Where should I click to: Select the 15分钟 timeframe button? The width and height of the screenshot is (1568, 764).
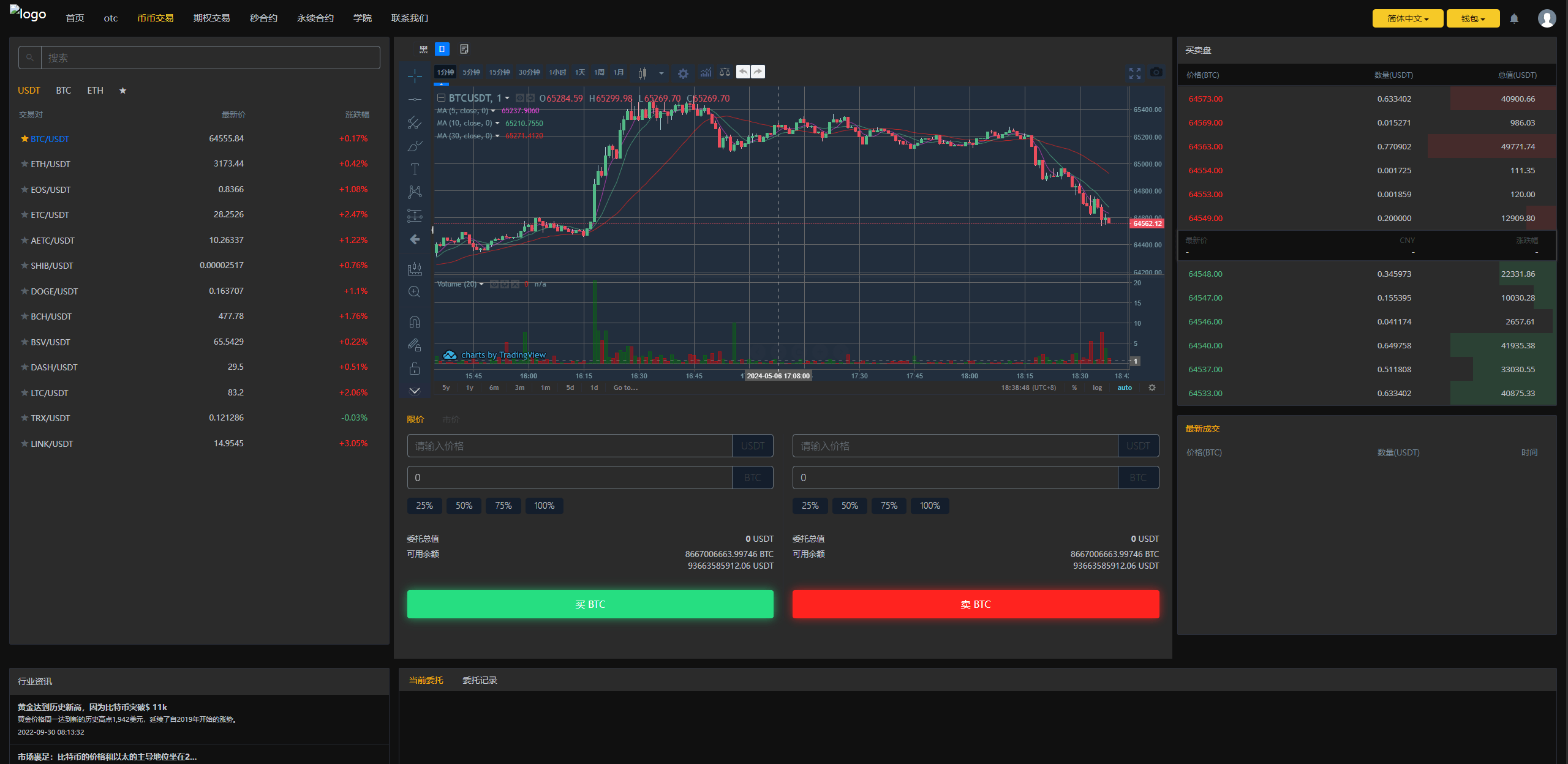coord(499,72)
